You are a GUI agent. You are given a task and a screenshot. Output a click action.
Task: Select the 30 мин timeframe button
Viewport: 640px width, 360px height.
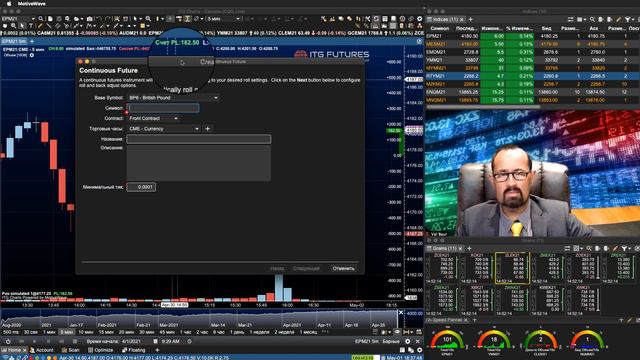tap(147, 332)
